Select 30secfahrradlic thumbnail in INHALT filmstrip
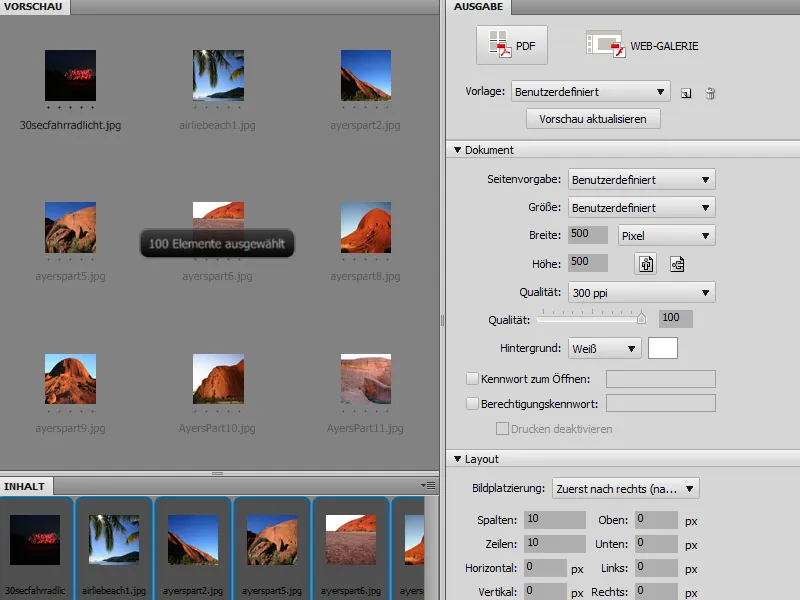The image size is (800, 600). pyautogui.click(x=35, y=540)
